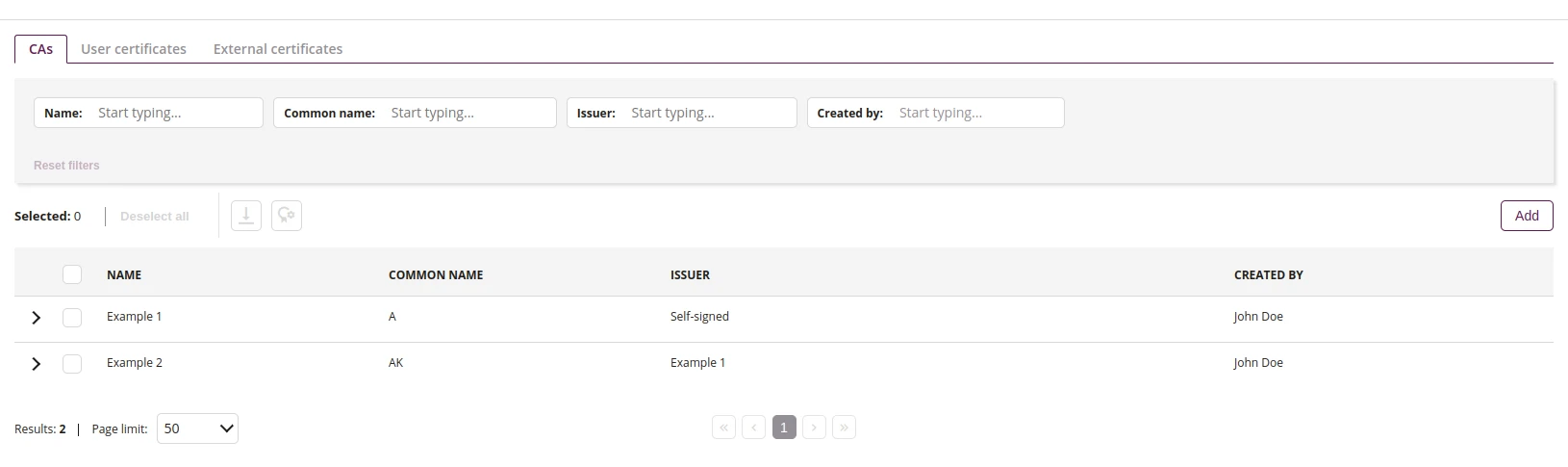
Task: Focus the Common name filter field
Action: point(415,113)
